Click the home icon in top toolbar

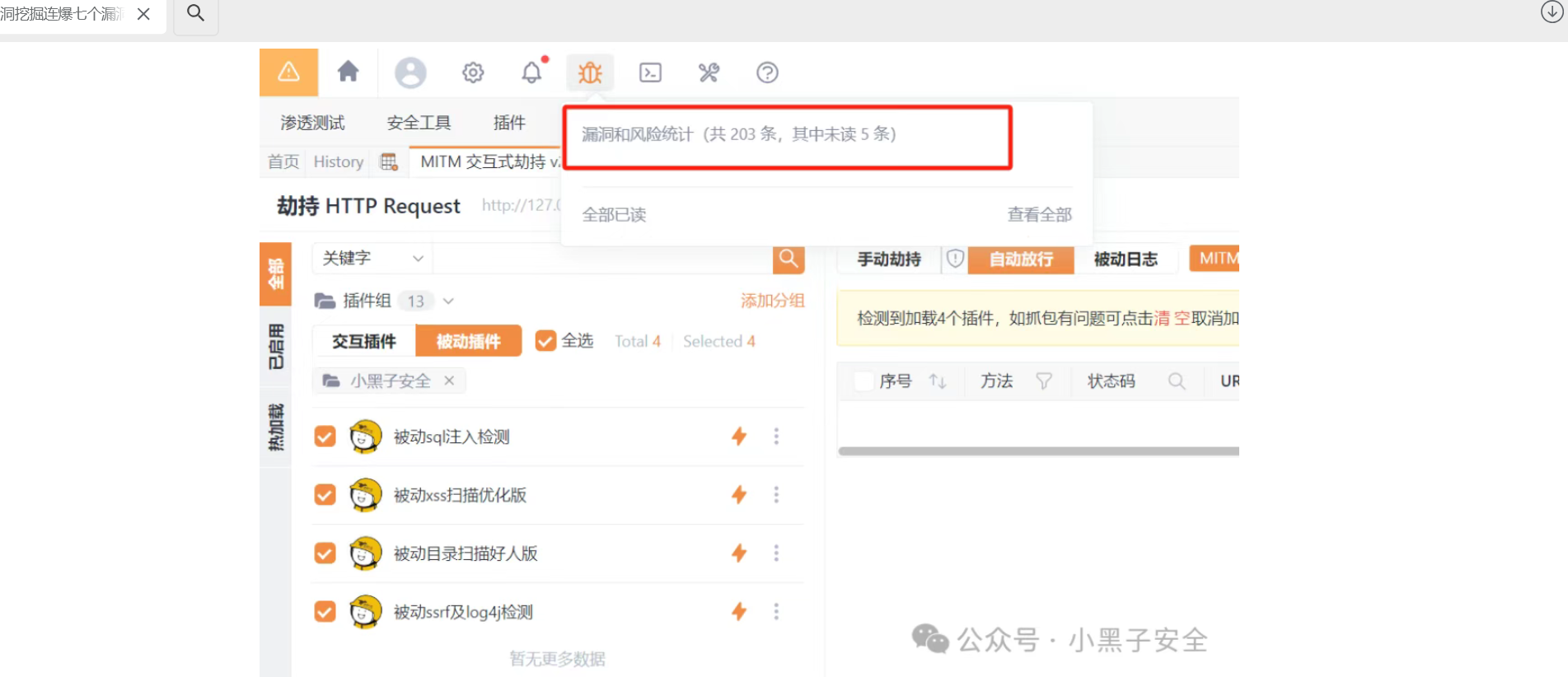point(348,72)
